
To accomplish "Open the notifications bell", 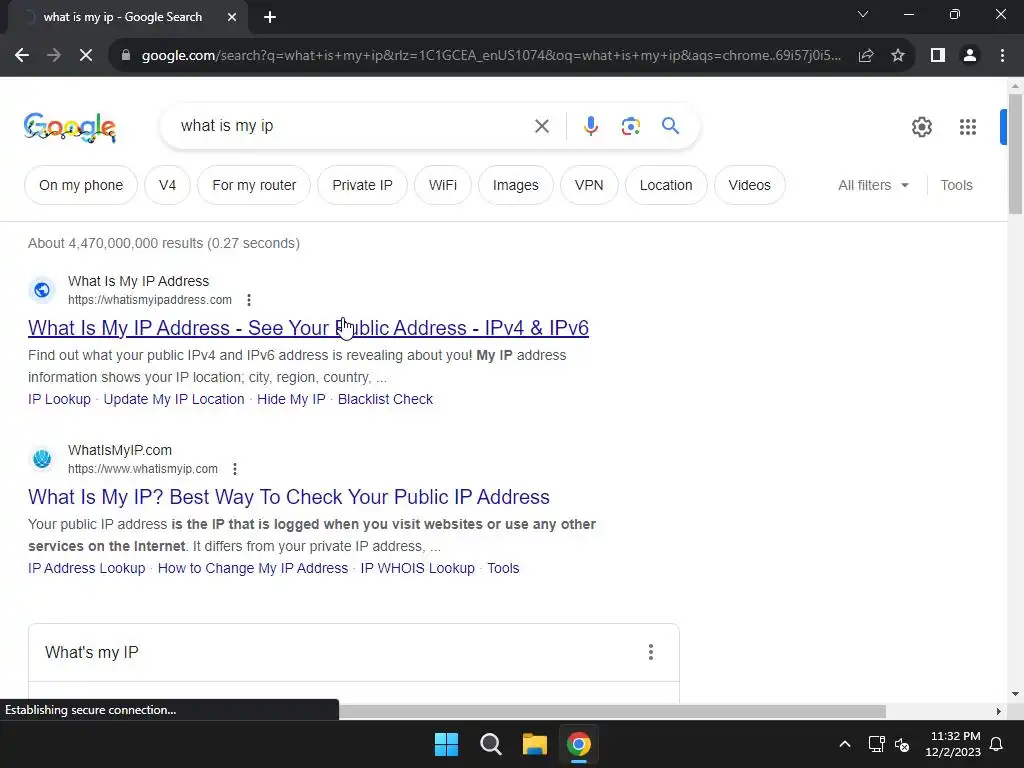I will tap(997, 744).
